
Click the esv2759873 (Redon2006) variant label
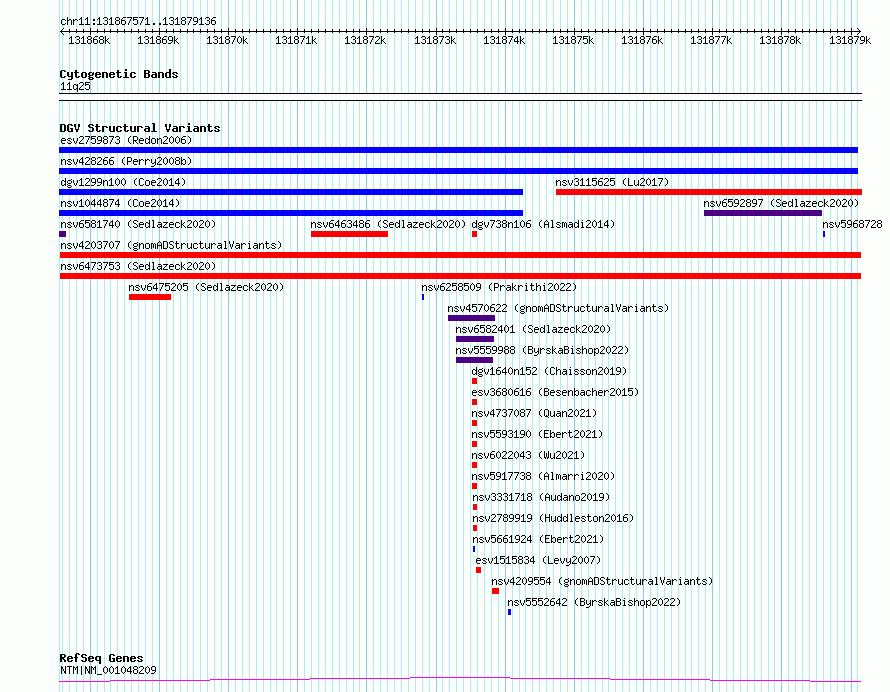click(x=126, y=140)
